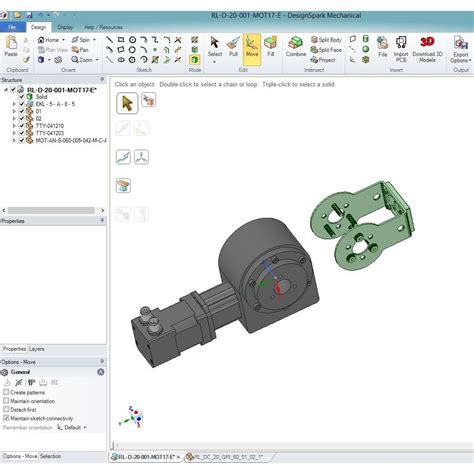Toggle visibility of Solid item

(x=22, y=97)
